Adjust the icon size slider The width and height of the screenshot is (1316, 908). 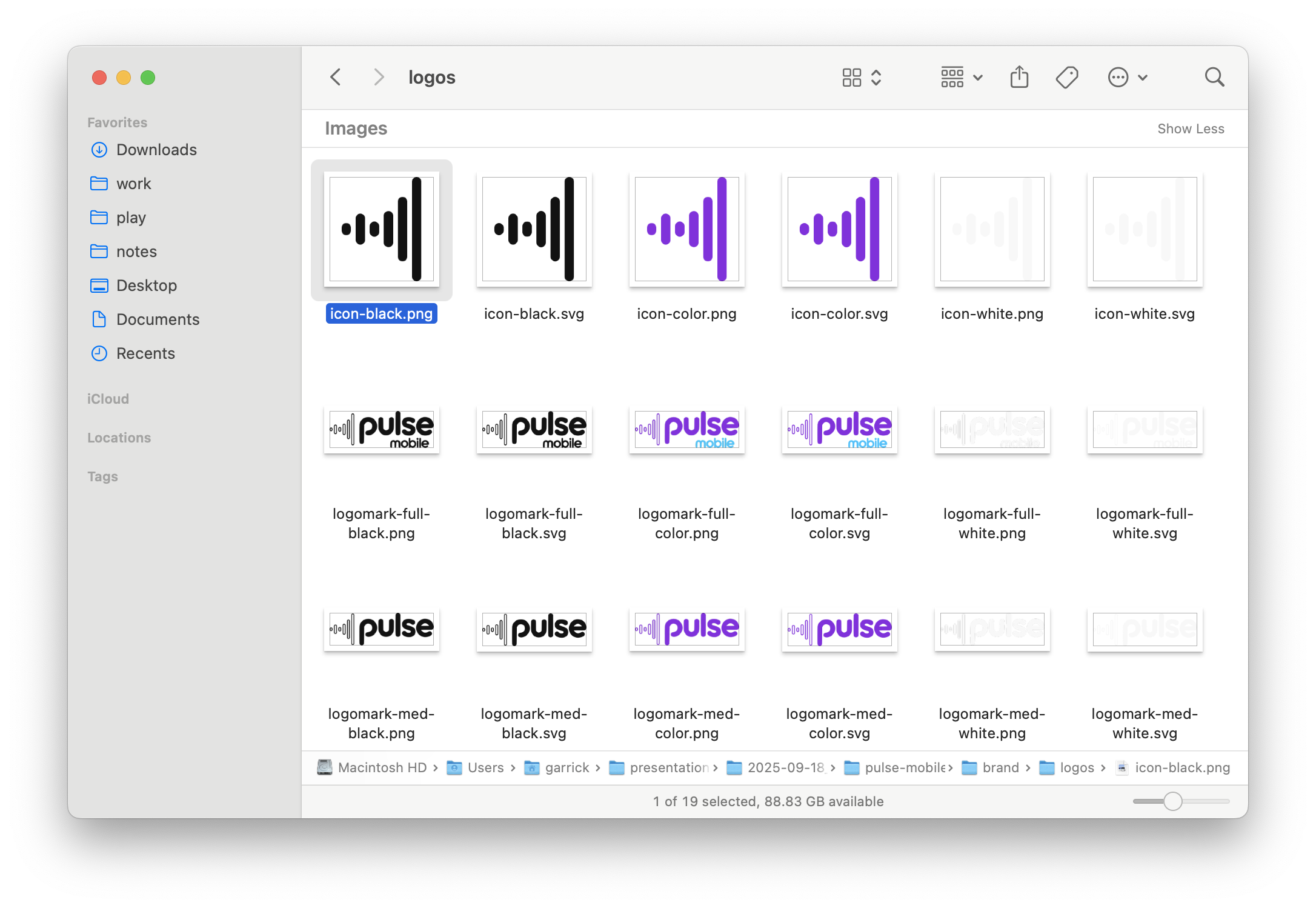click(x=1172, y=801)
